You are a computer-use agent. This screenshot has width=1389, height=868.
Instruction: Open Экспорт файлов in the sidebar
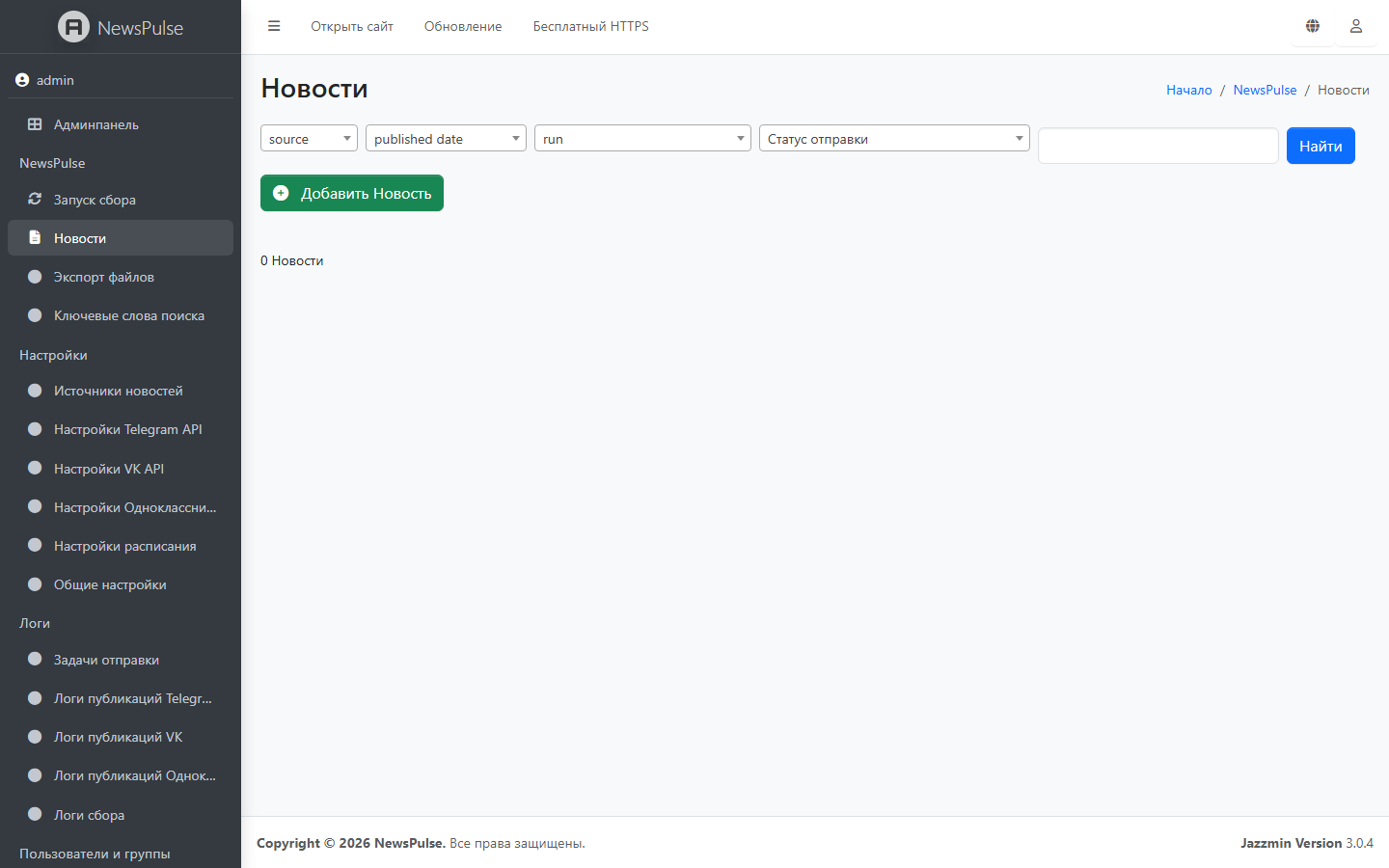[103, 277]
